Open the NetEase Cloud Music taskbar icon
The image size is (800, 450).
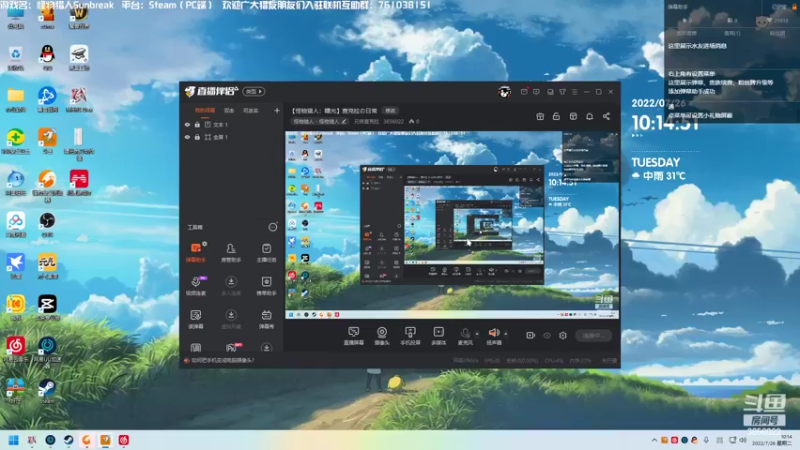(x=123, y=440)
